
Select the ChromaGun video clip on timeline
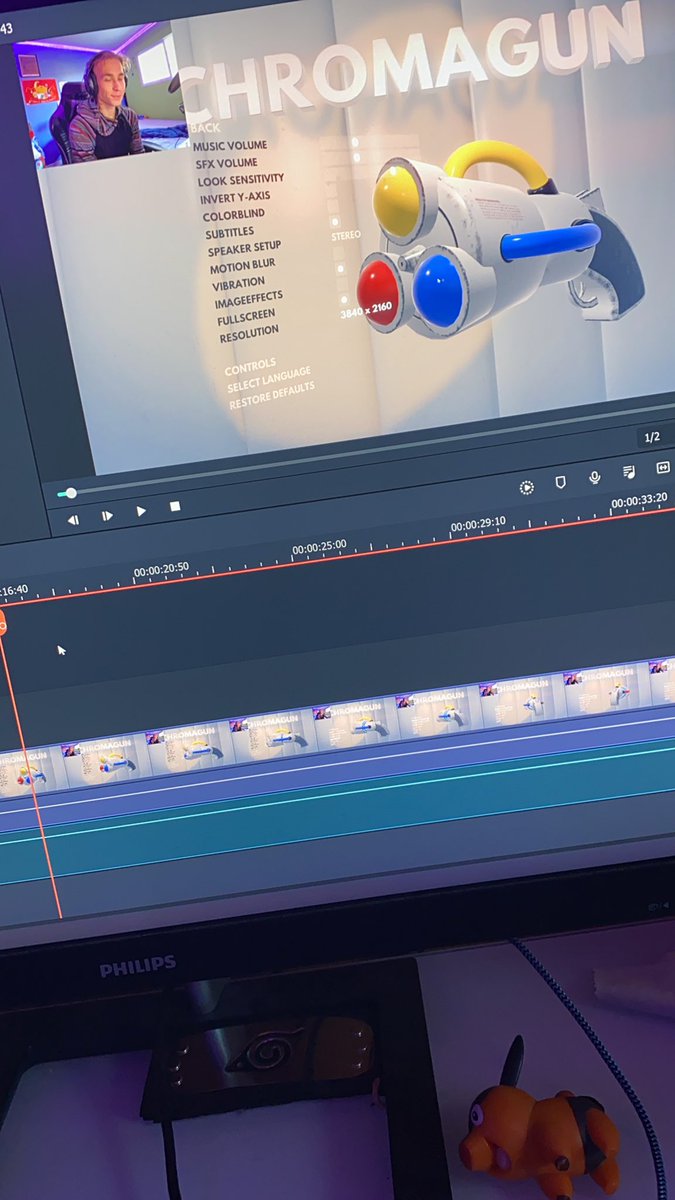(x=340, y=729)
